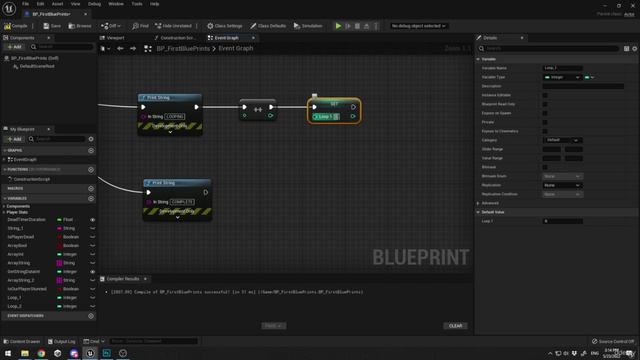Expand Advanced section in Details
The width and height of the screenshot is (640, 360).
click(478, 203)
